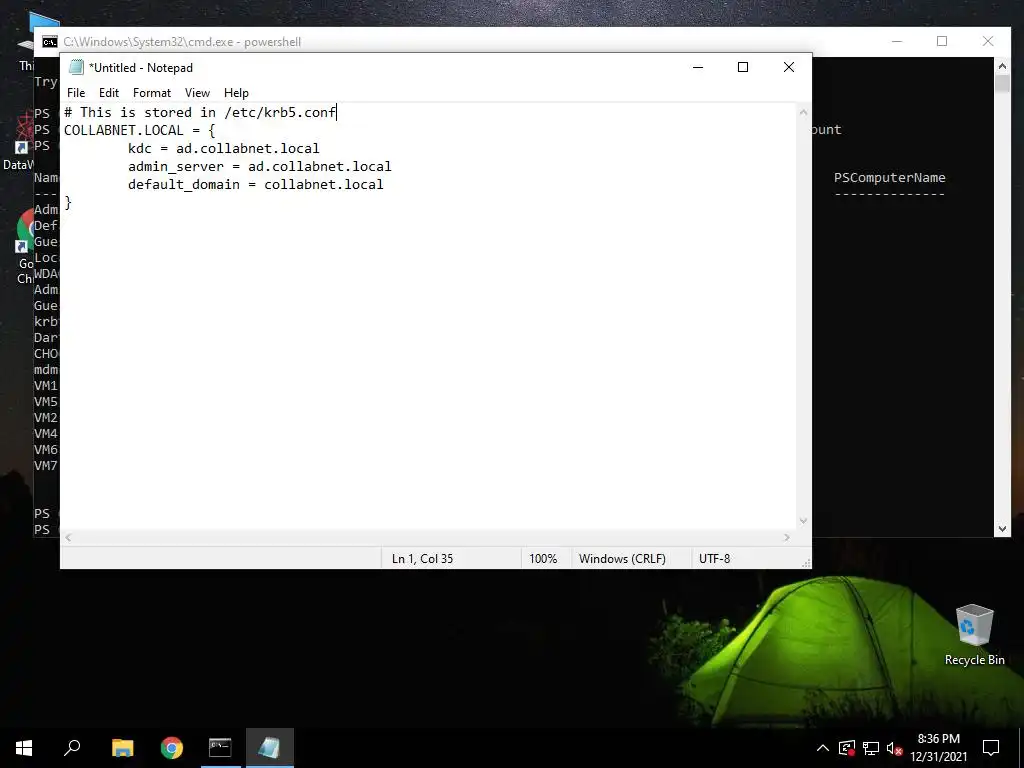Viewport: 1024px width, 768px height.
Task: Click the '100%' zoom status entry
Action: point(543,559)
